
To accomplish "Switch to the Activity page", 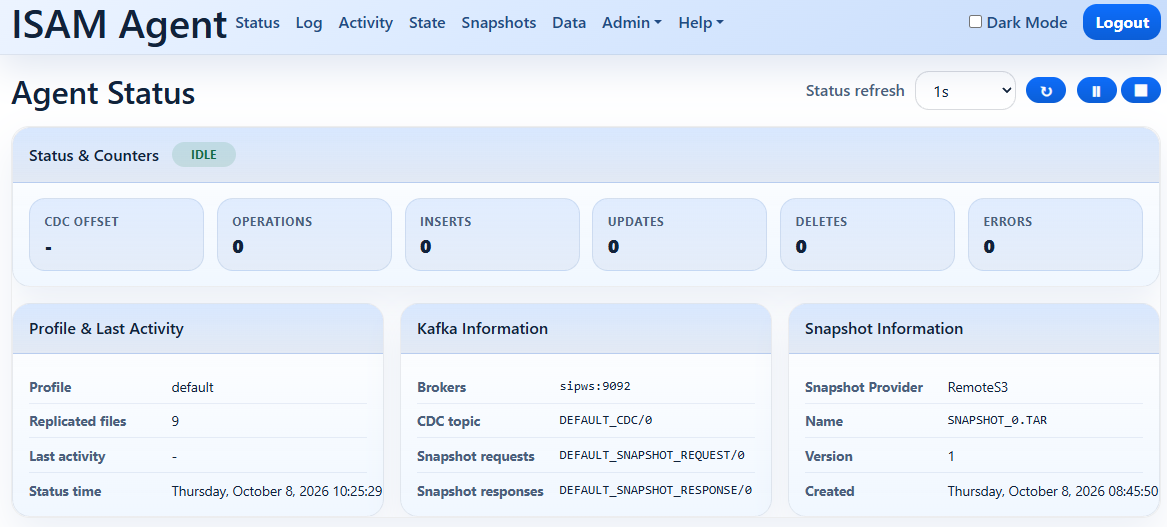I will (x=365, y=23).
